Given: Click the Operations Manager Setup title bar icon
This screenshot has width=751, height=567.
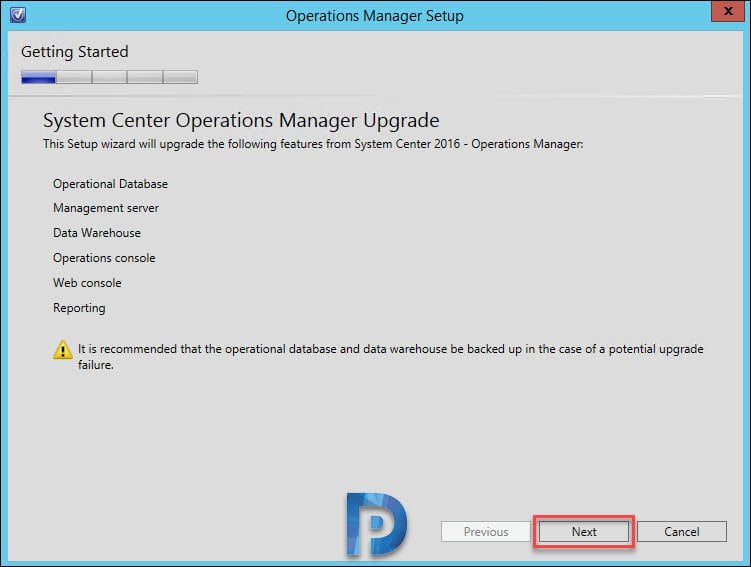Looking at the screenshot, I should point(18,15).
